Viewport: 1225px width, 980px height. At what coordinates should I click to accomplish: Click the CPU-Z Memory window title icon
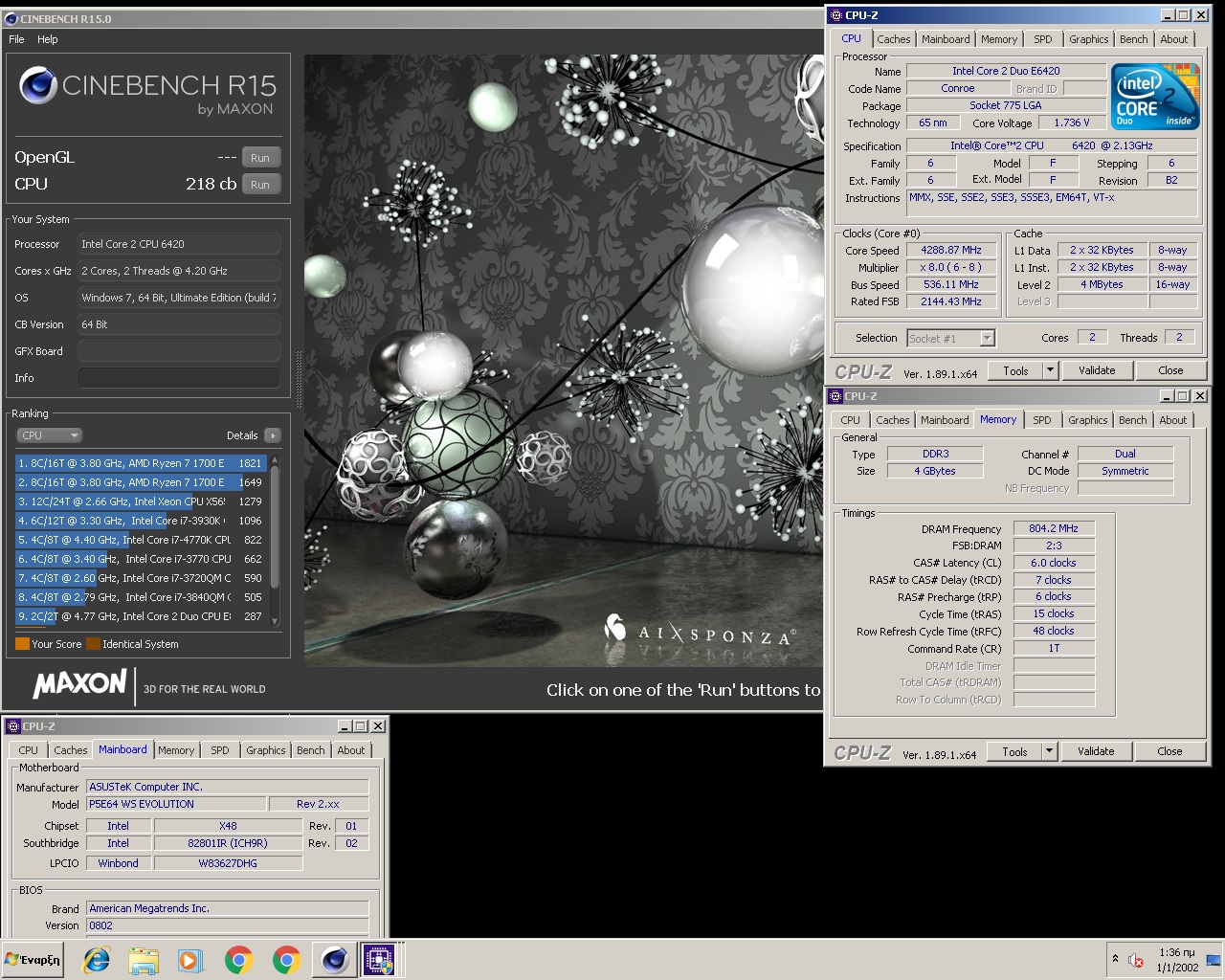coord(835,396)
